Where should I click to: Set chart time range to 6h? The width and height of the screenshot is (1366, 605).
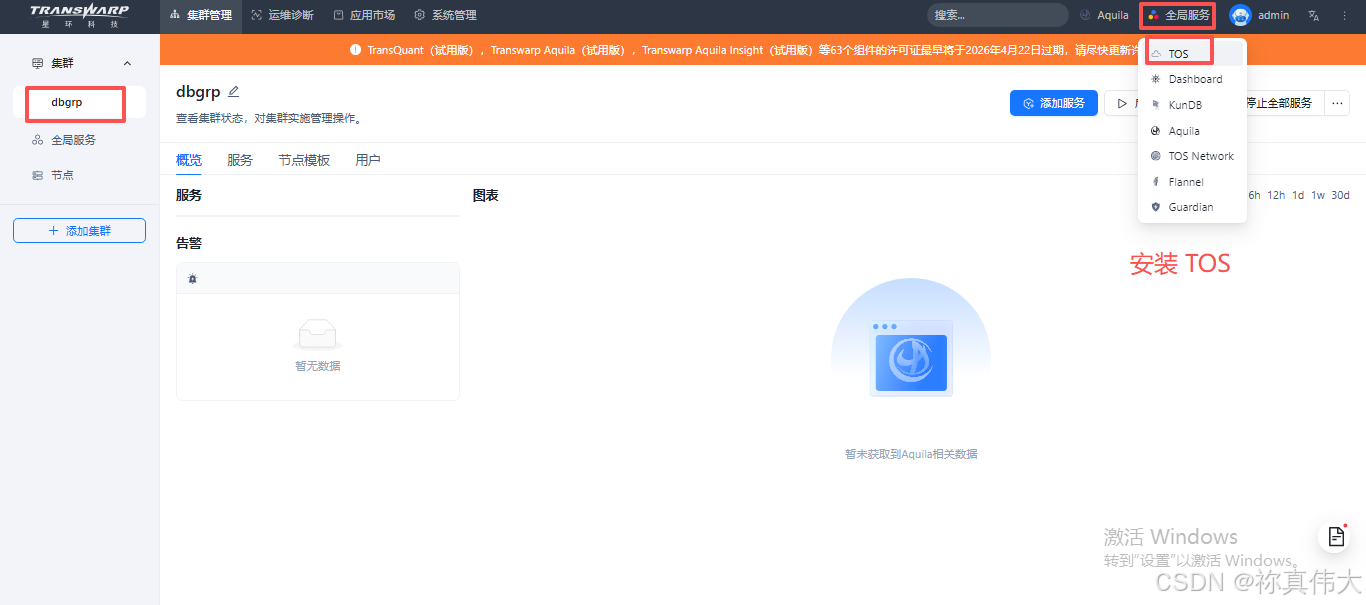coord(1254,195)
